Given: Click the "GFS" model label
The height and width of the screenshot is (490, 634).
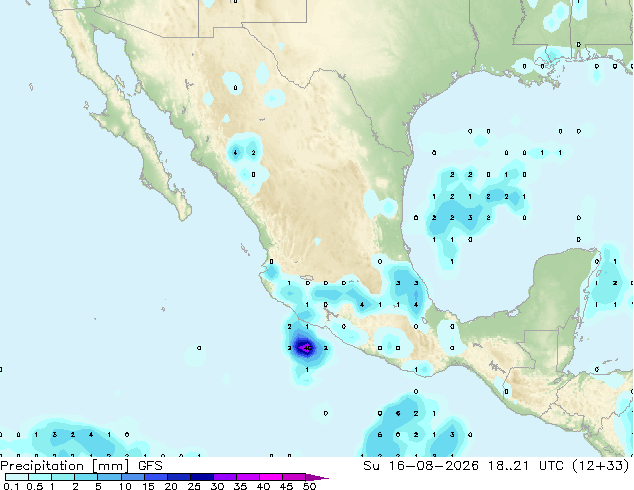Looking at the screenshot, I should click(150, 466).
